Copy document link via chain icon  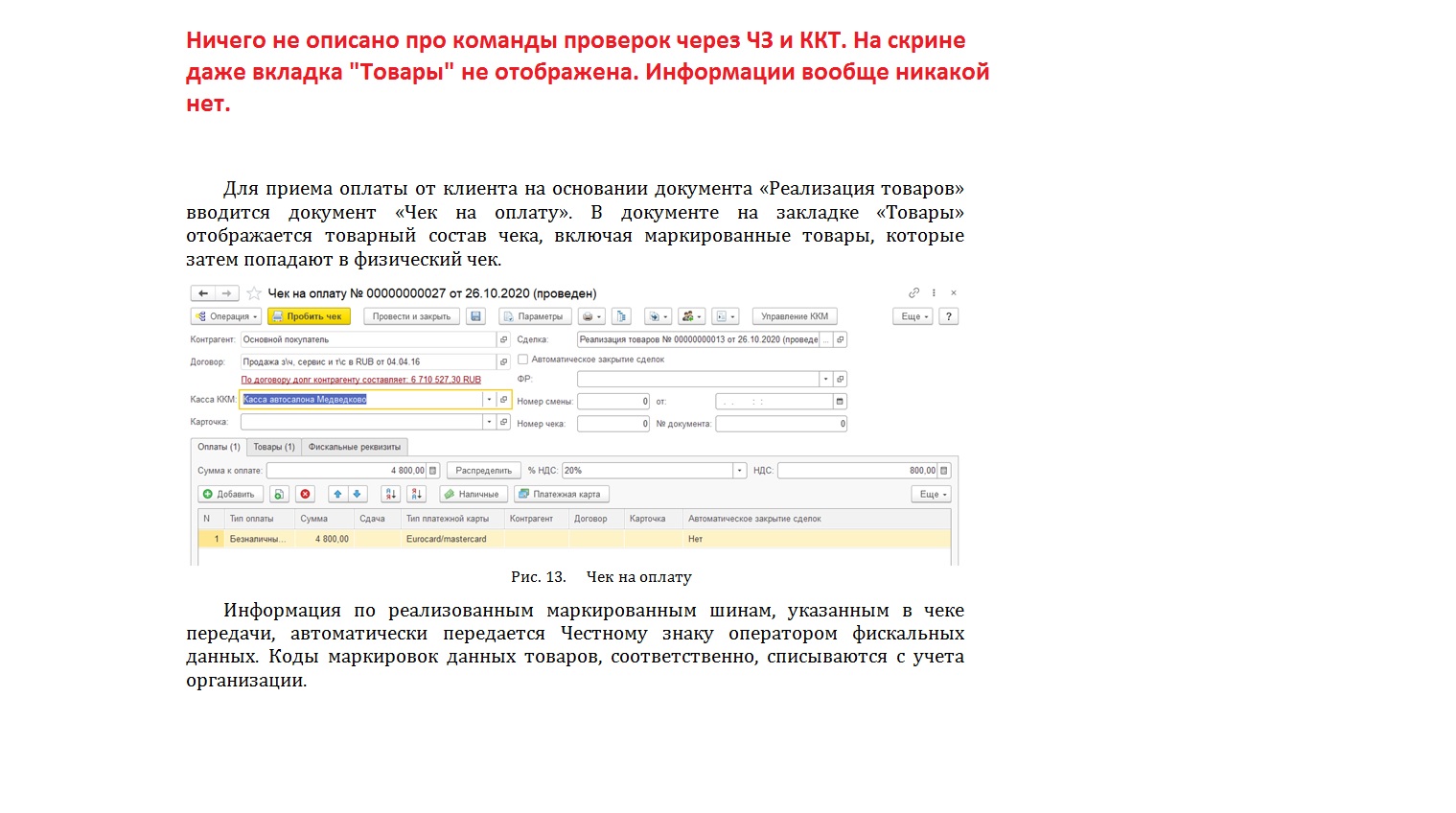pos(913,293)
